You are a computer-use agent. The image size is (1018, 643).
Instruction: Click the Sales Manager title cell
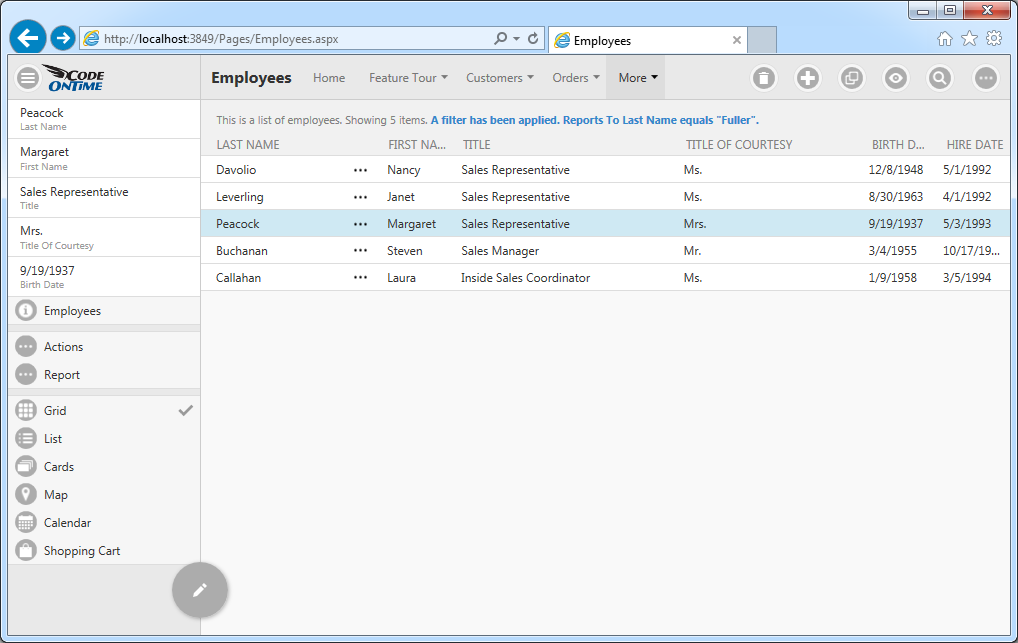click(x=500, y=251)
